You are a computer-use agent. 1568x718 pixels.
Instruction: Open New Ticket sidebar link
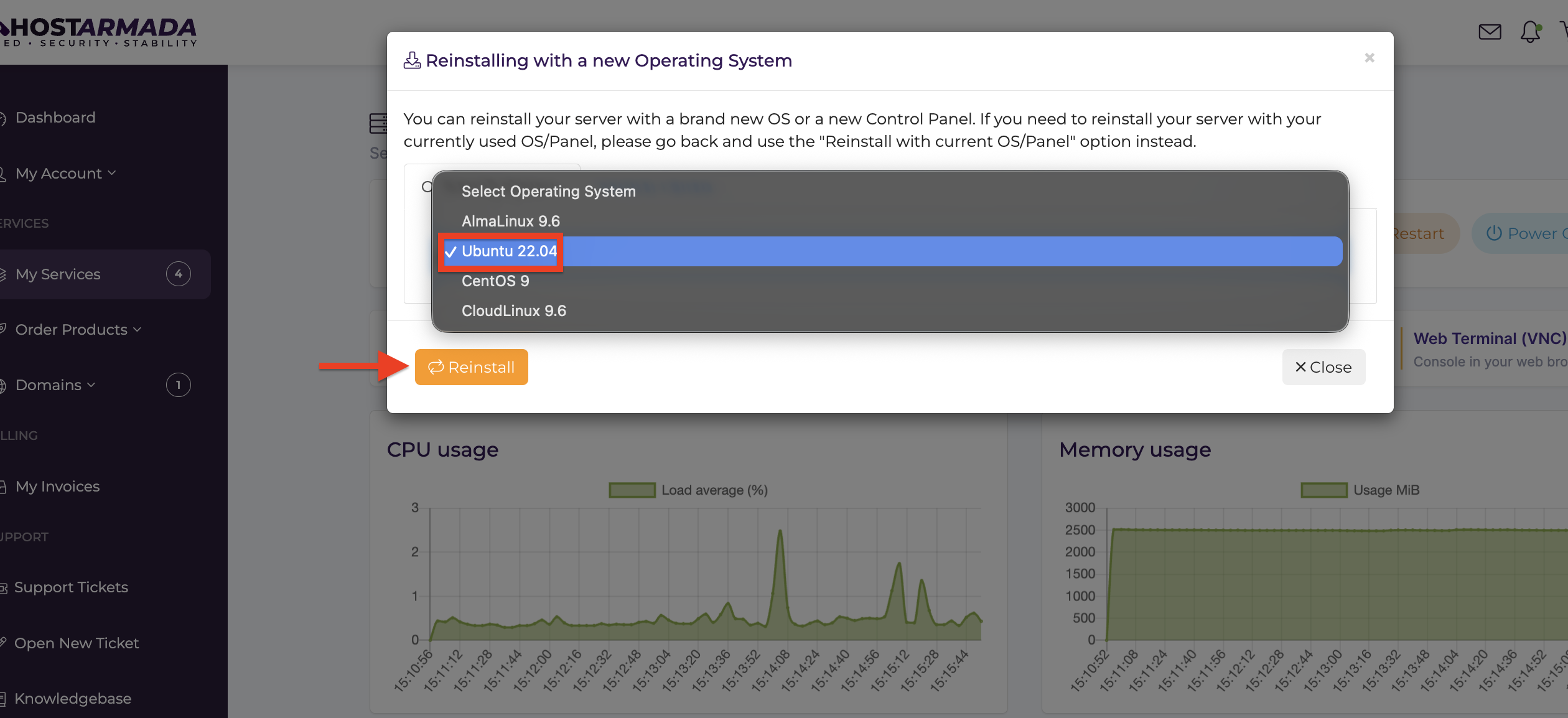(x=77, y=643)
